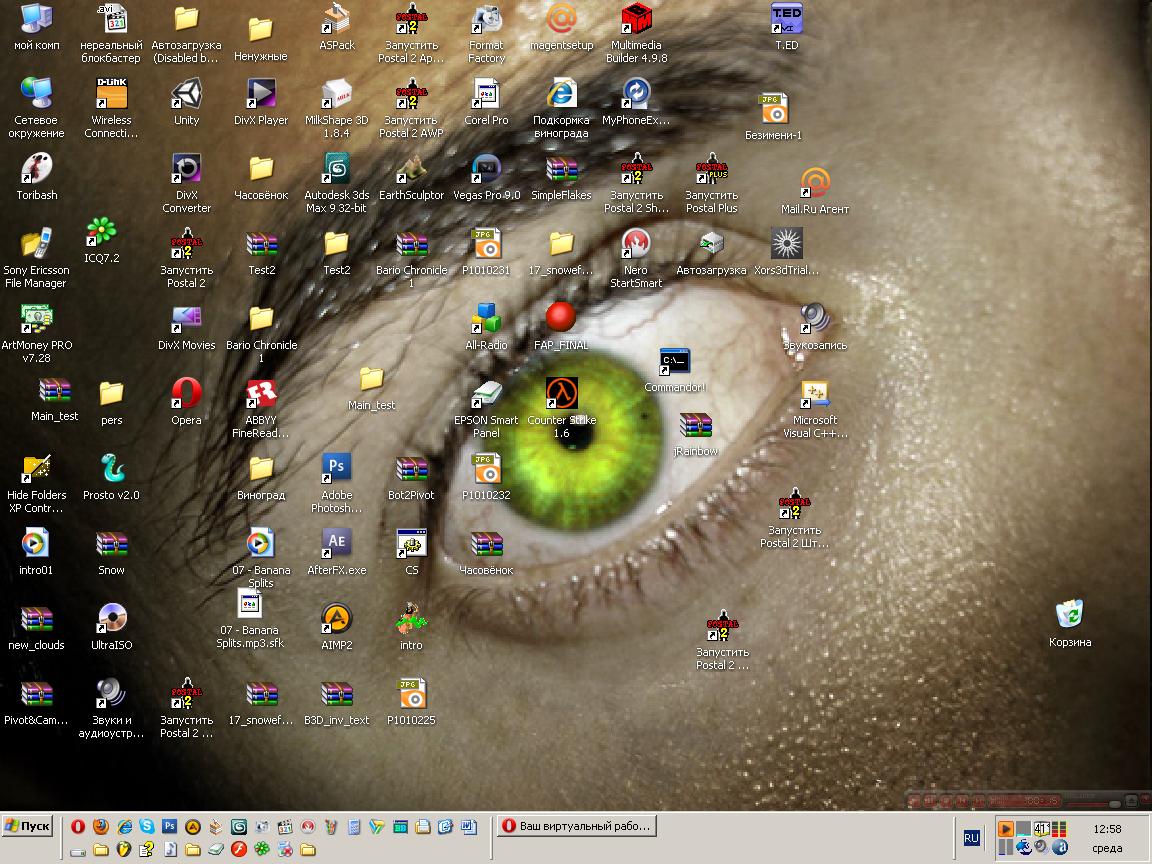
Task: Click the ICQ7.2 flower icon on desktop
Action: tap(101, 234)
